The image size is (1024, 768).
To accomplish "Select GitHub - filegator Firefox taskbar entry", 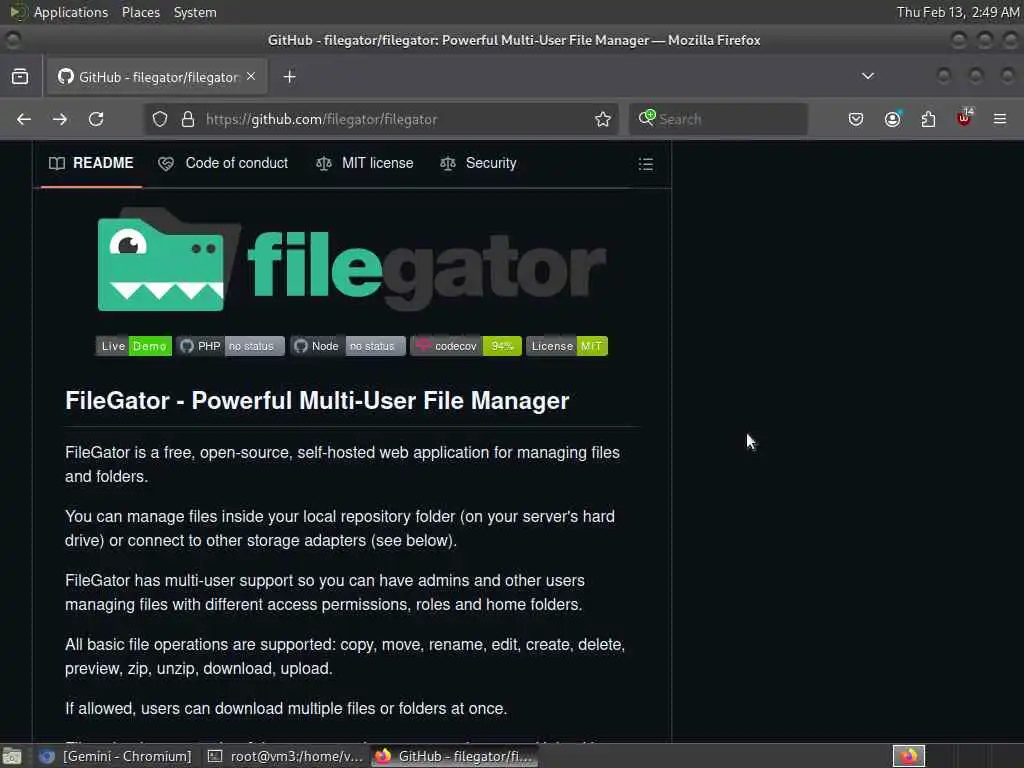I will pos(455,756).
